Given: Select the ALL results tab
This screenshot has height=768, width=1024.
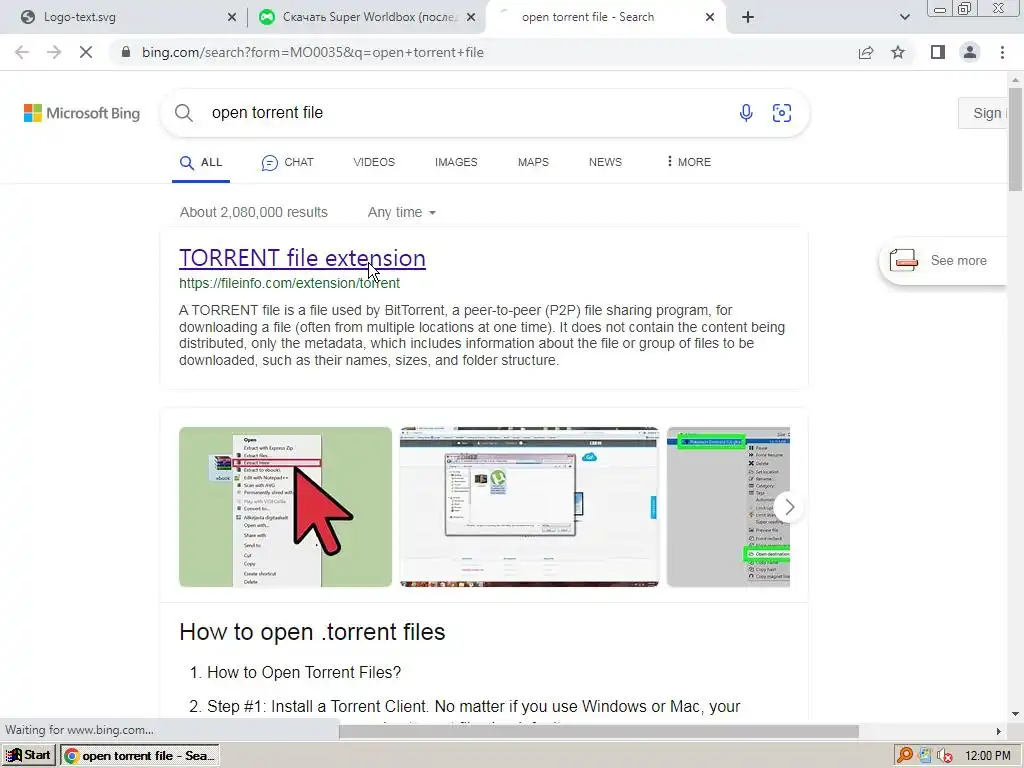Looking at the screenshot, I should click(x=201, y=162).
